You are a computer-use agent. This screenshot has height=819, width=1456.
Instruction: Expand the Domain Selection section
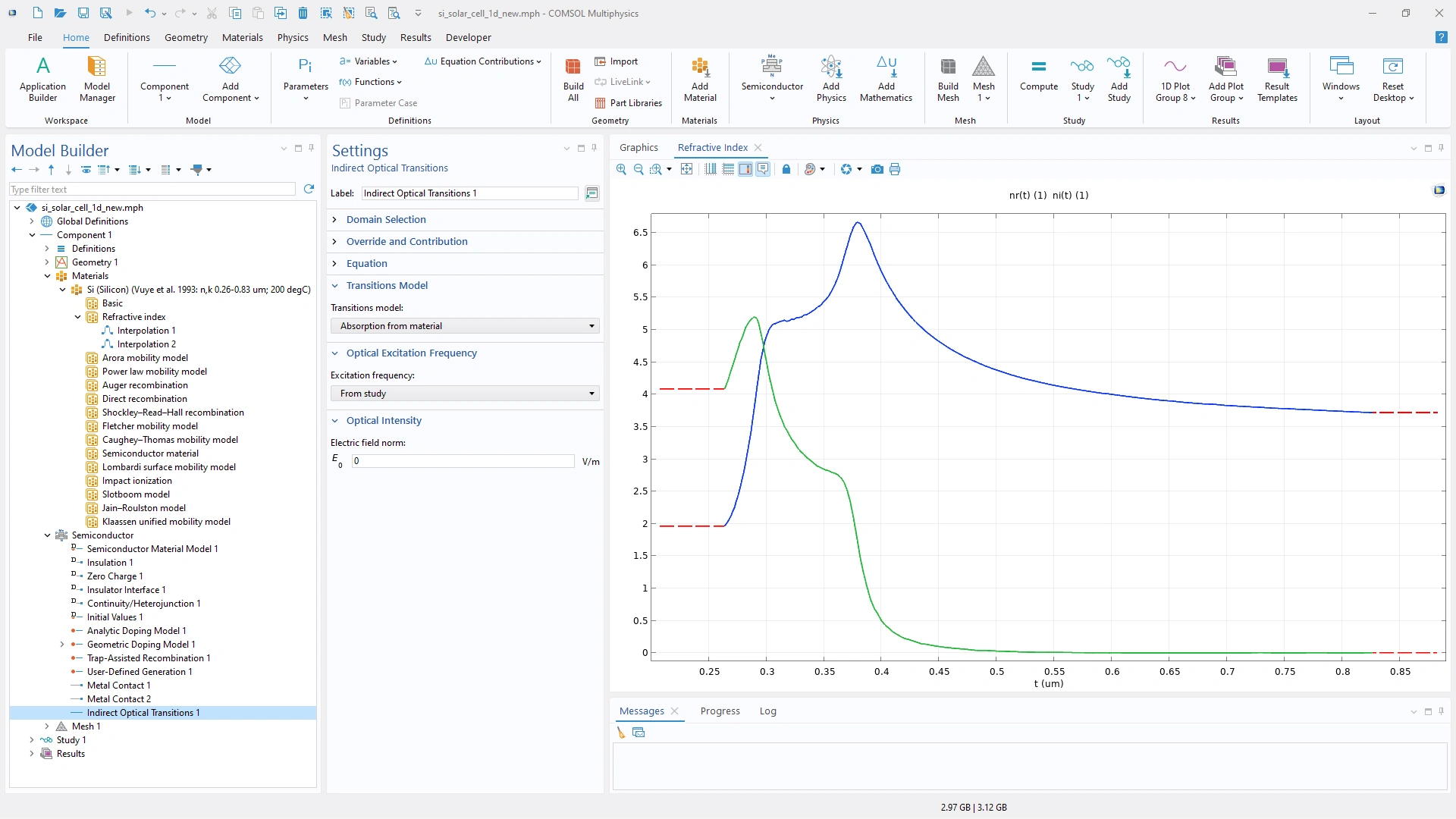pyautogui.click(x=386, y=220)
